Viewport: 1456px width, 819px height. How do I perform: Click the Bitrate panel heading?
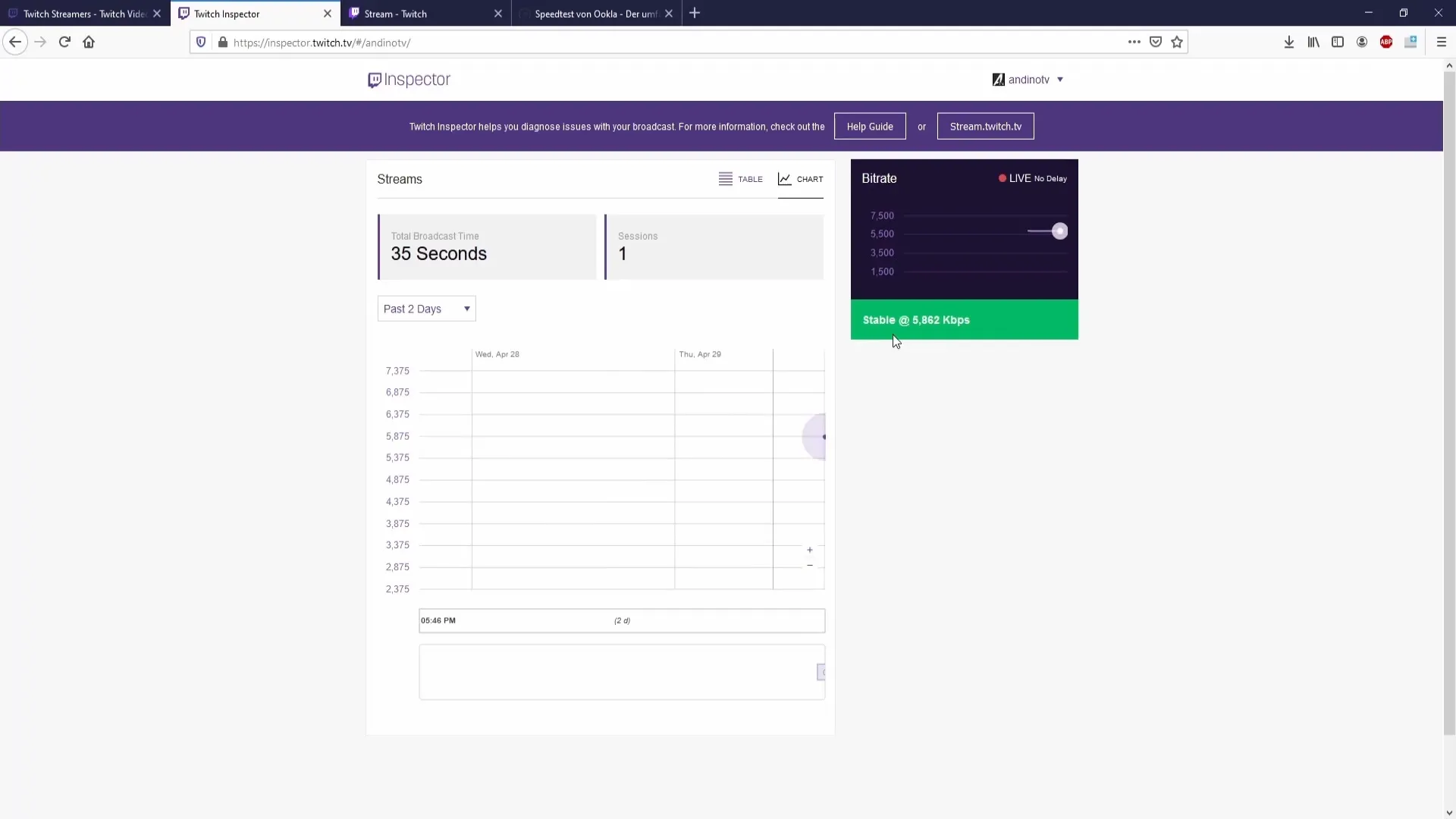pyautogui.click(x=879, y=178)
